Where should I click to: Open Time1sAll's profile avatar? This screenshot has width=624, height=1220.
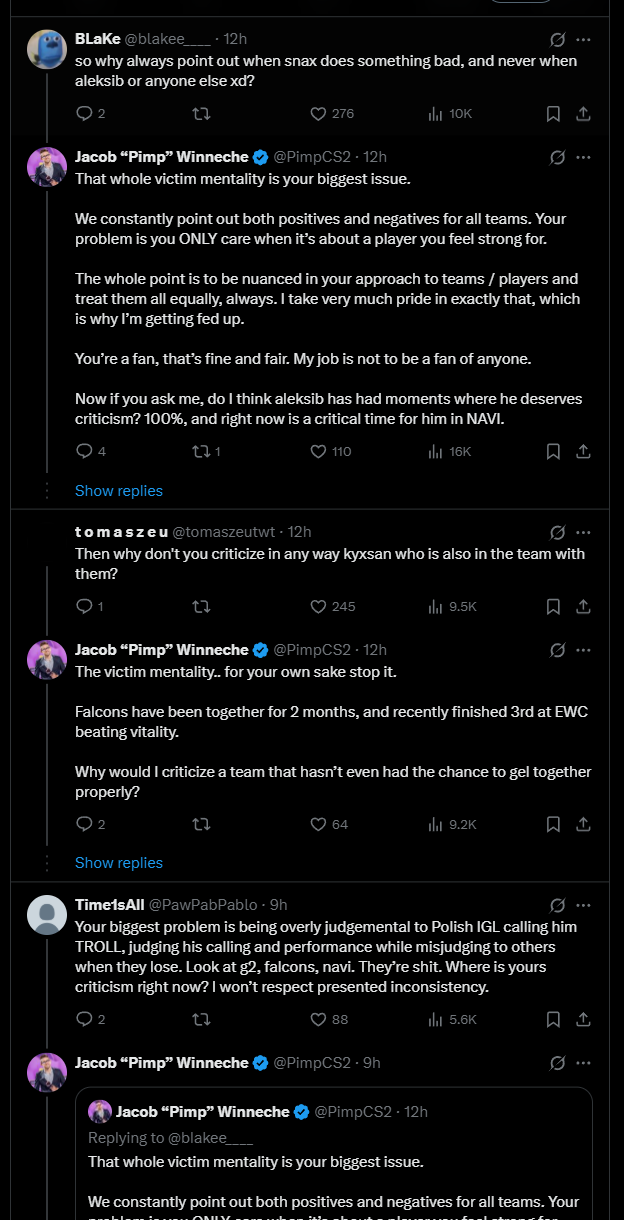pyautogui.click(x=47, y=915)
